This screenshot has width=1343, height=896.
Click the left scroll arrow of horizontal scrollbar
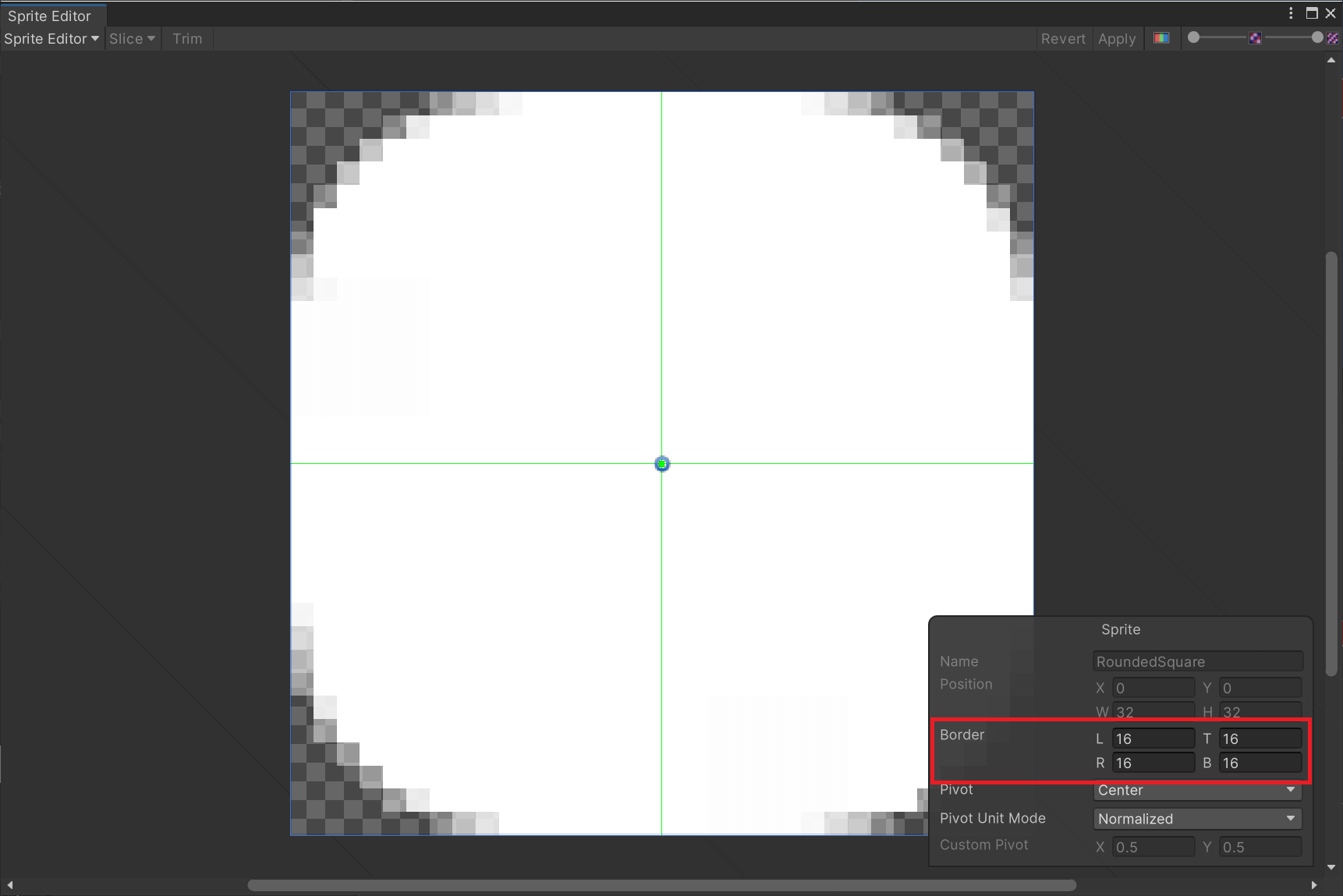tap(10, 885)
